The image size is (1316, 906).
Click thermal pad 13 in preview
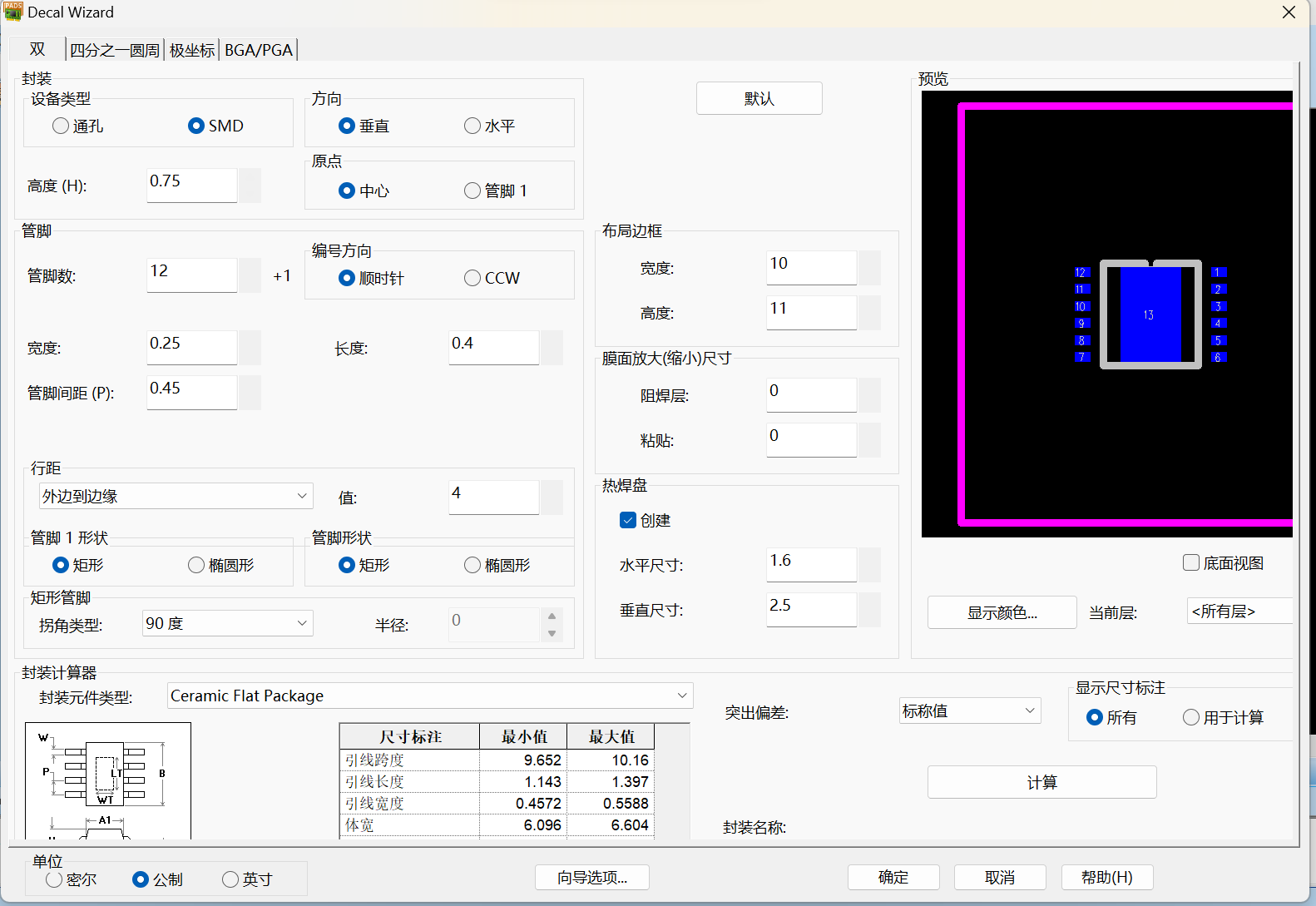click(1150, 314)
